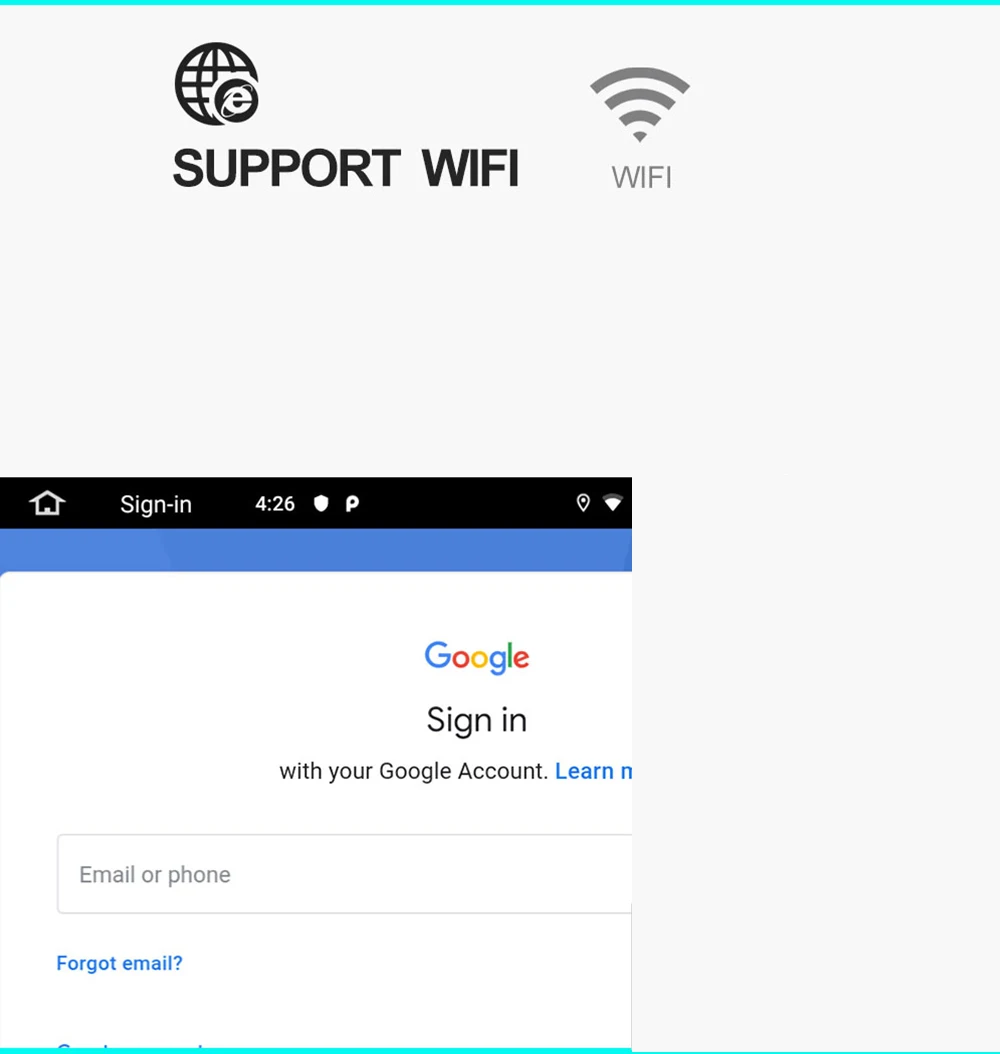Click the Sign in heading

coord(476,721)
